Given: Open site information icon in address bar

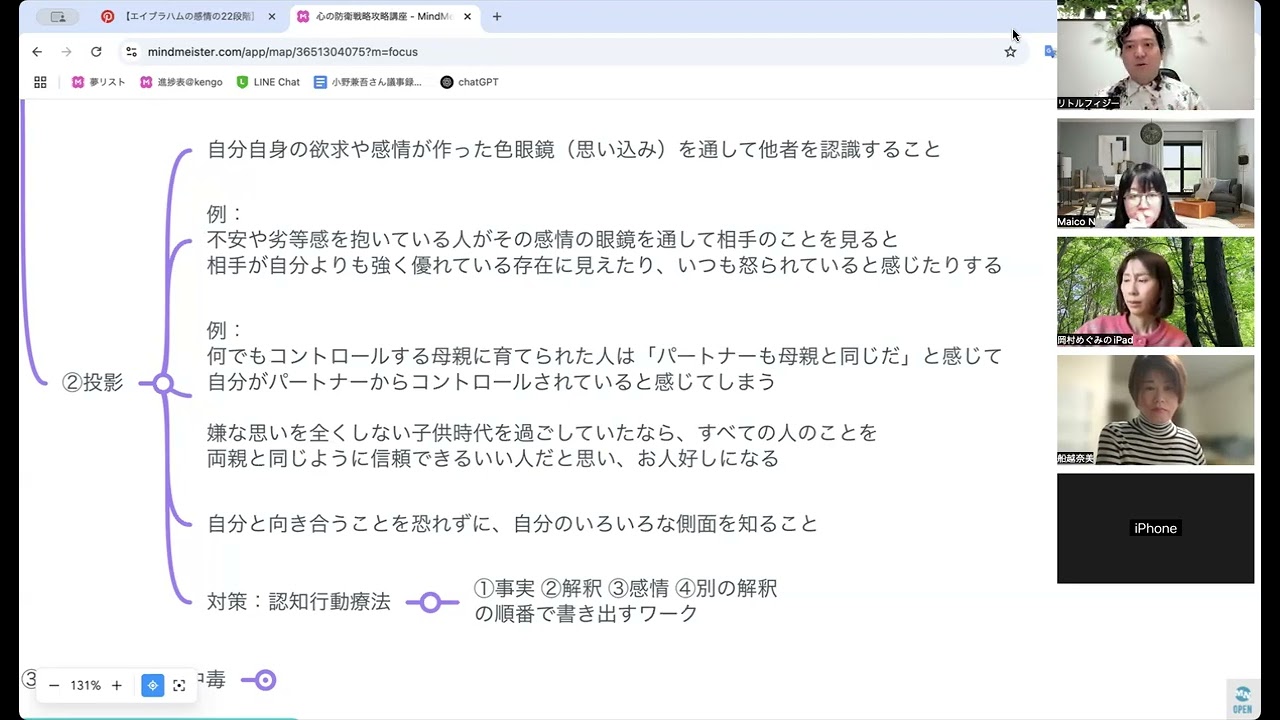Looking at the screenshot, I should (131, 52).
